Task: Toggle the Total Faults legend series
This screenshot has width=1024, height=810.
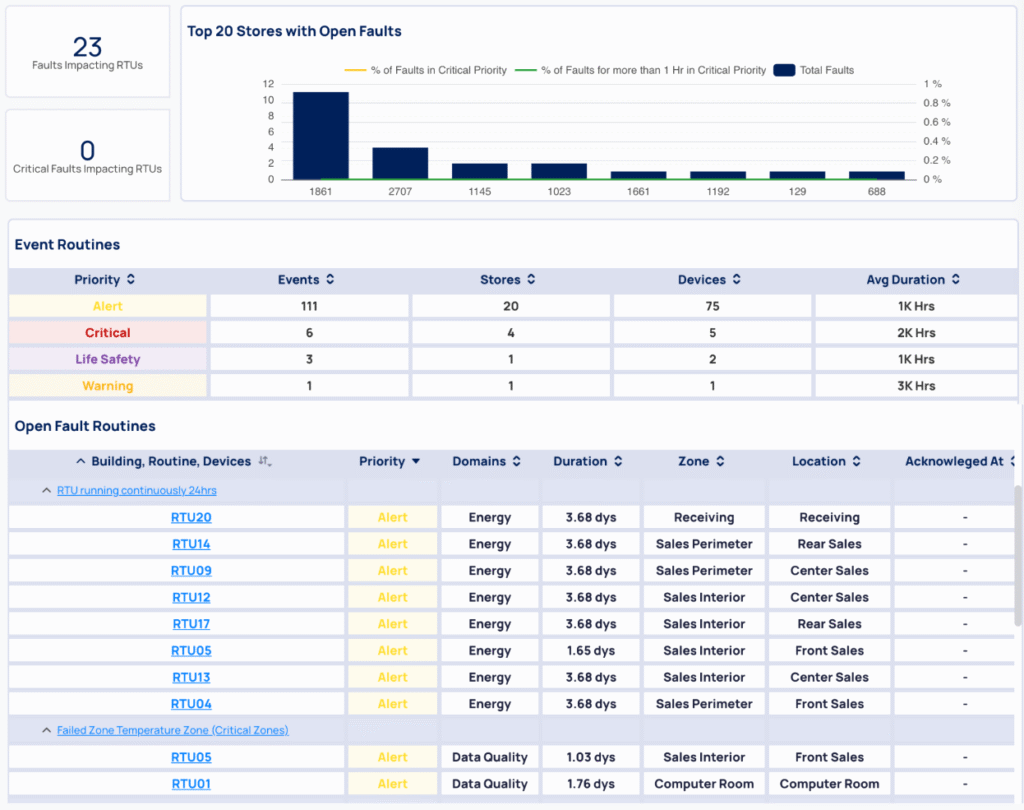Action: point(813,70)
